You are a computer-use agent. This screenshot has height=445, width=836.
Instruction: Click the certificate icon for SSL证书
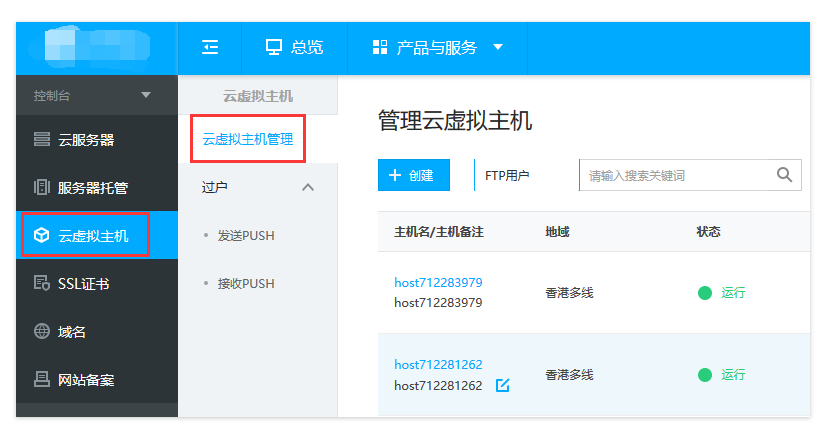[x=42, y=283]
